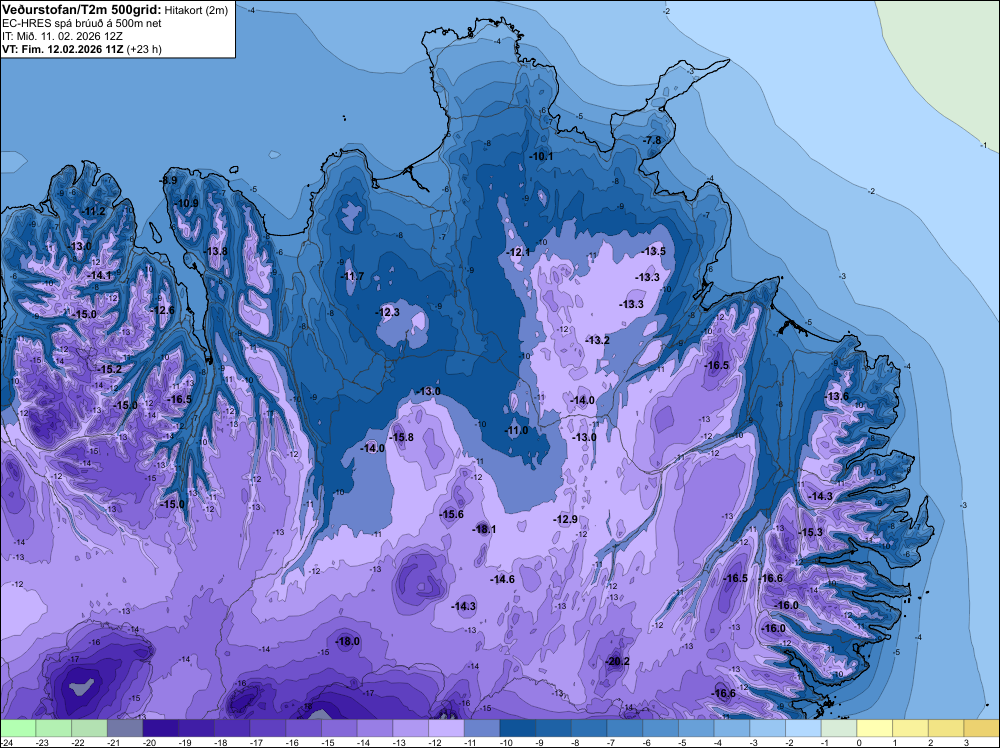The width and height of the screenshot is (1000, 748).
Task: Click the '(+23 h)' forecast offset text
Action: coord(145,49)
